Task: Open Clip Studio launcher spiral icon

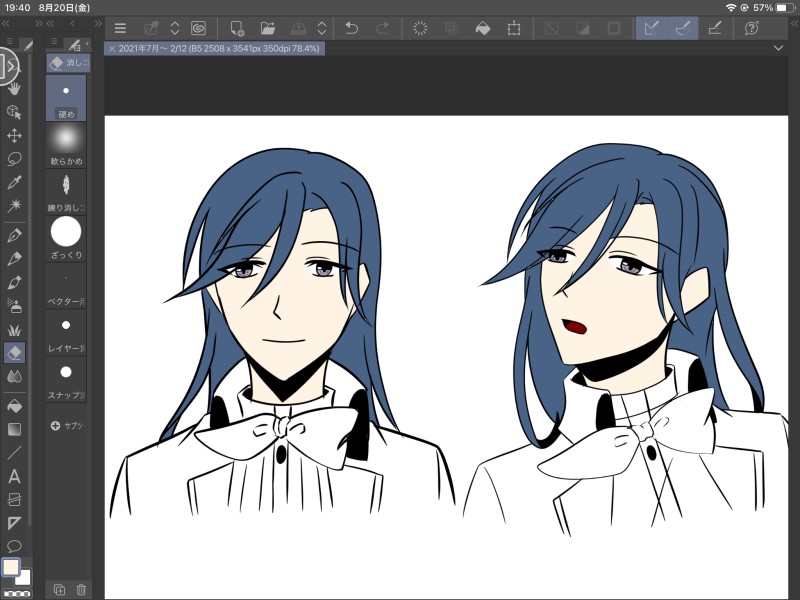Action: (198, 28)
